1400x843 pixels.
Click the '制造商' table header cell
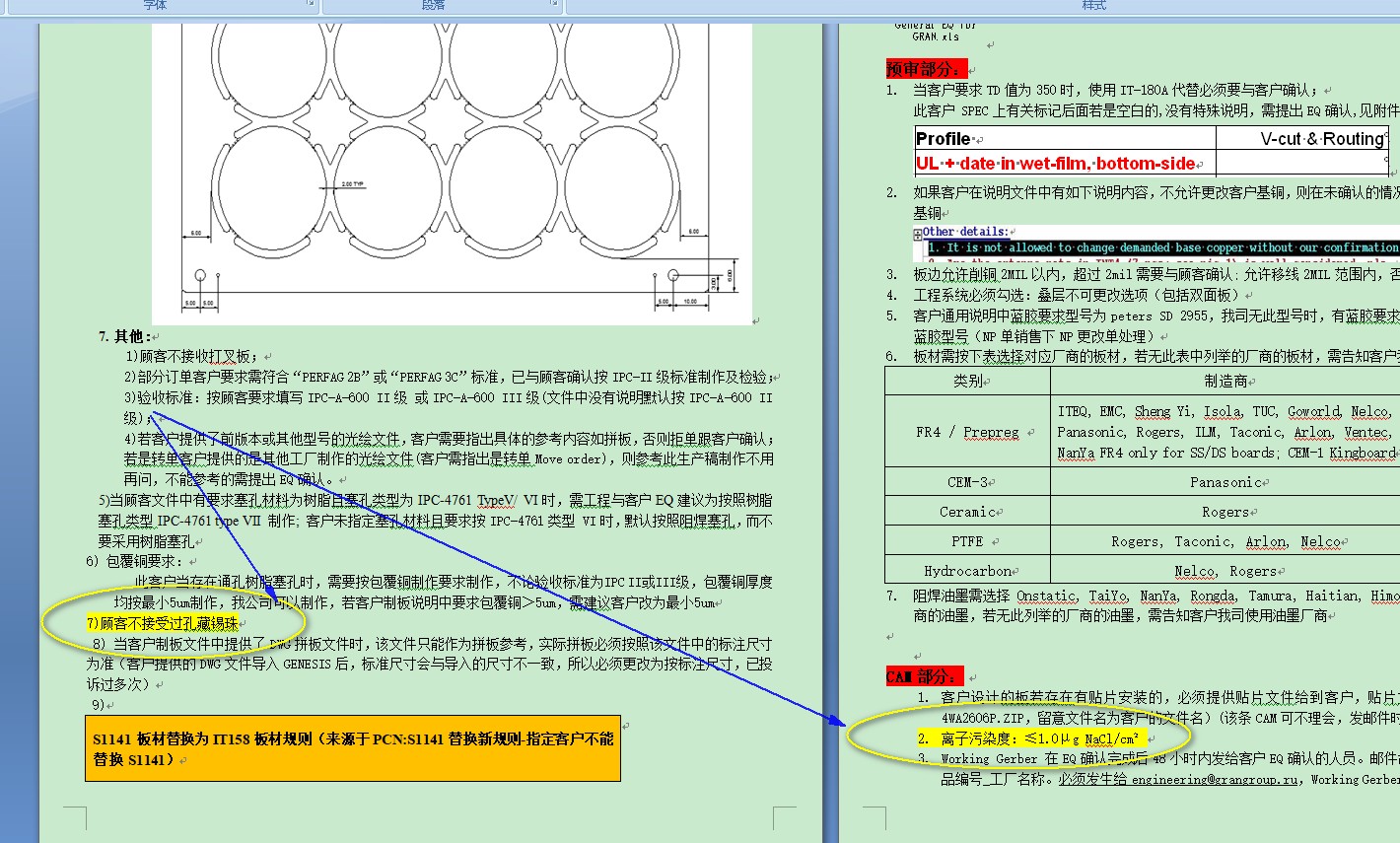1225,381
